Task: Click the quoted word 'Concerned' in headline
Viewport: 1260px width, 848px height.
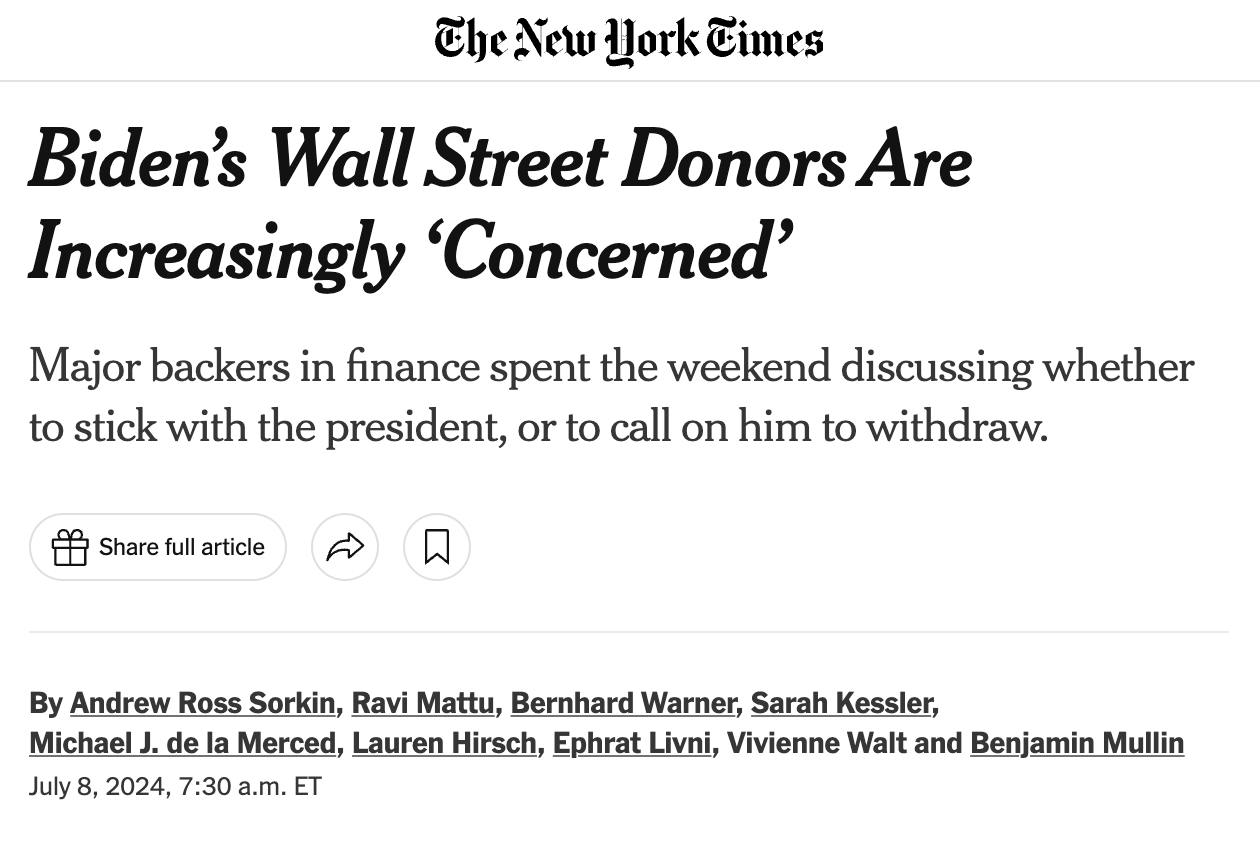Action: pyautogui.click(x=609, y=253)
